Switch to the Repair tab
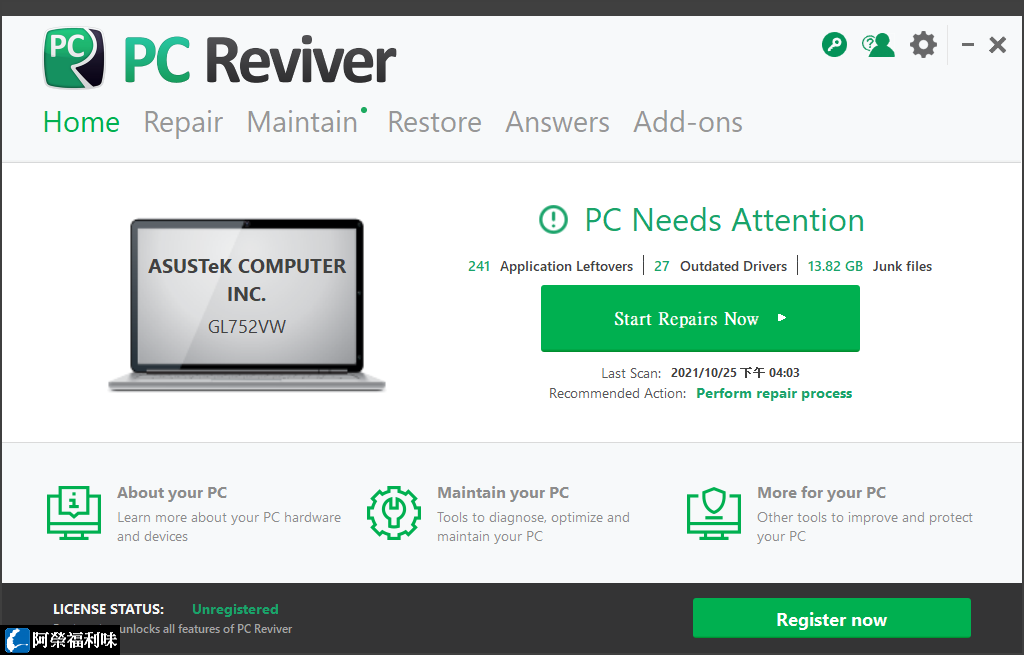The width and height of the screenshot is (1024, 655). click(x=183, y=122)
